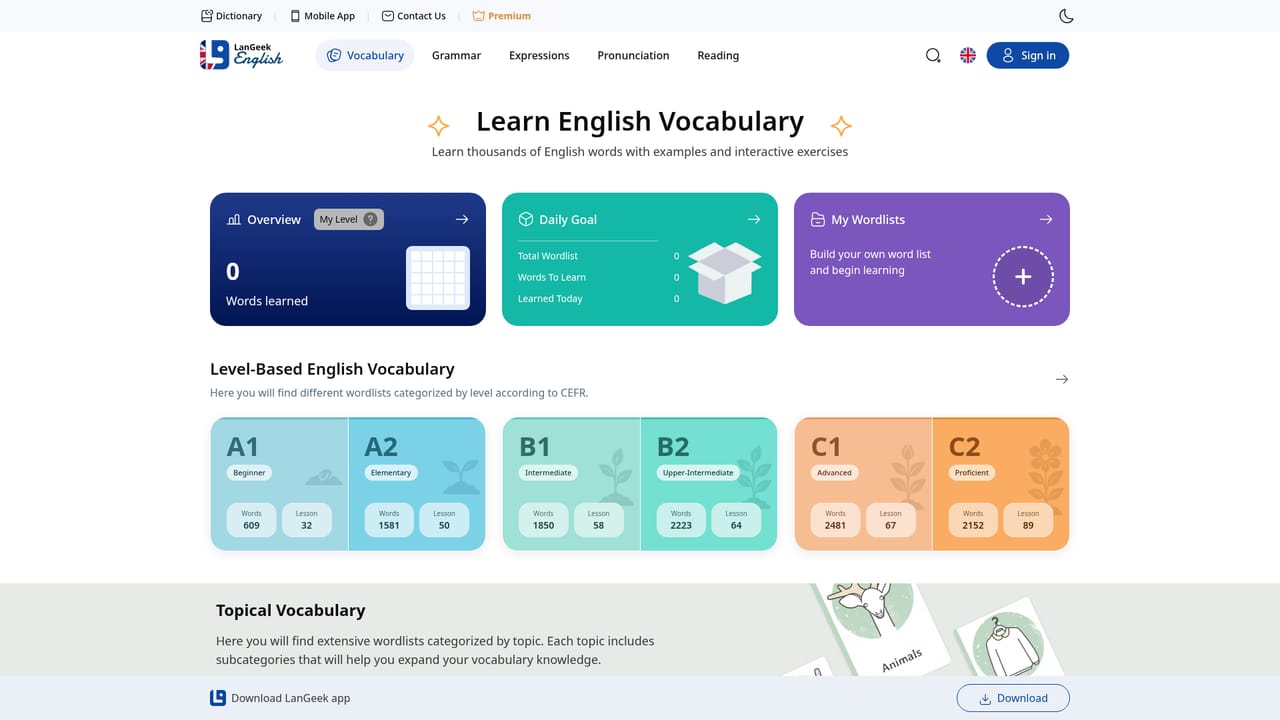This screenshot has width=1280, height=720.
Task: Click the My Wordlists folder icon
Action: (x=817, y=219)
